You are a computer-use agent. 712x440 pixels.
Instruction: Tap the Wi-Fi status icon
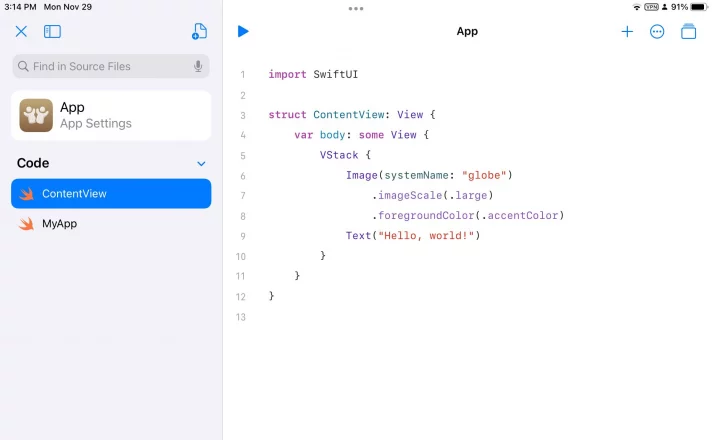tap(637, 7)
